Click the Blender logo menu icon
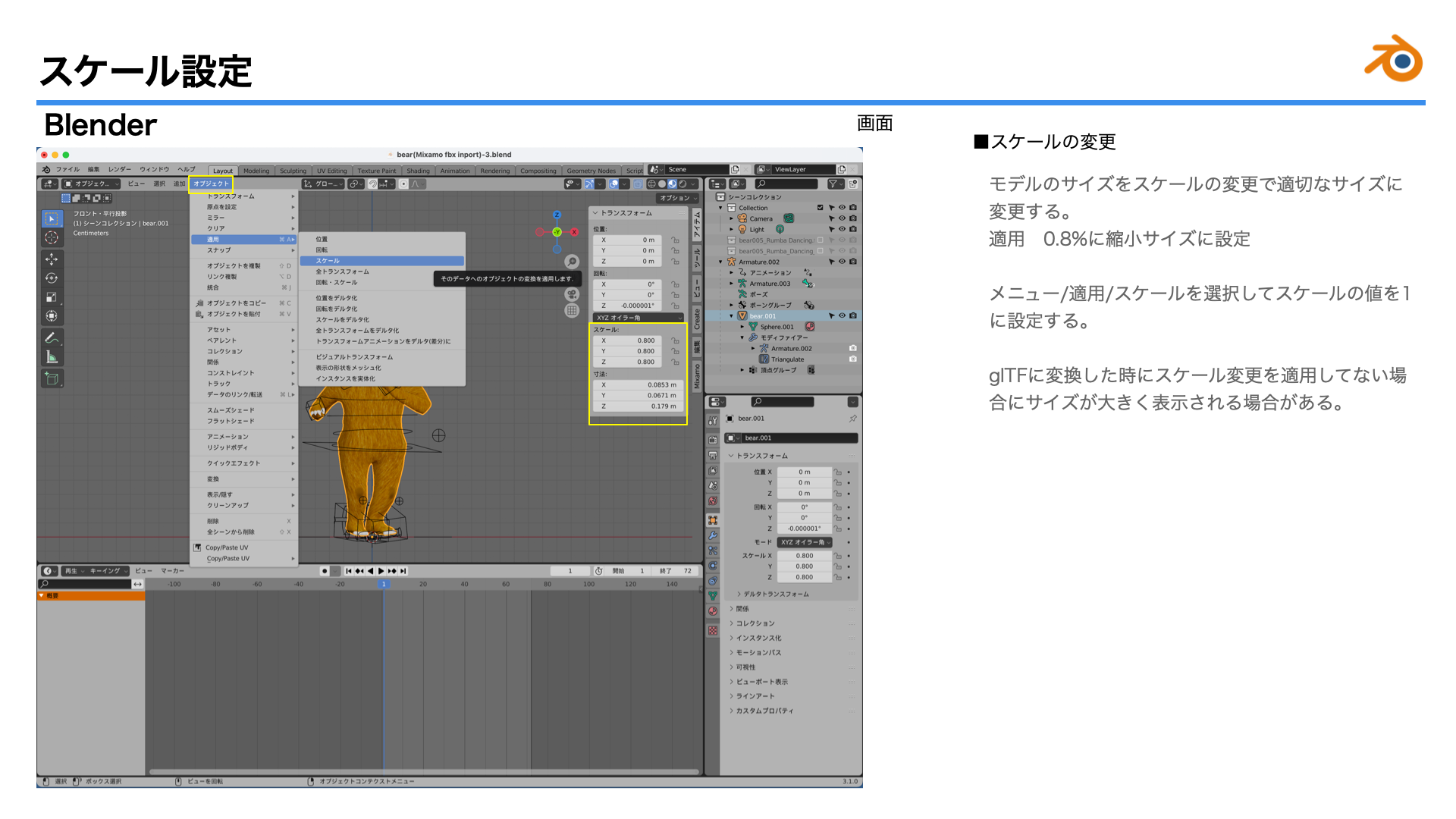 [46, 170]
